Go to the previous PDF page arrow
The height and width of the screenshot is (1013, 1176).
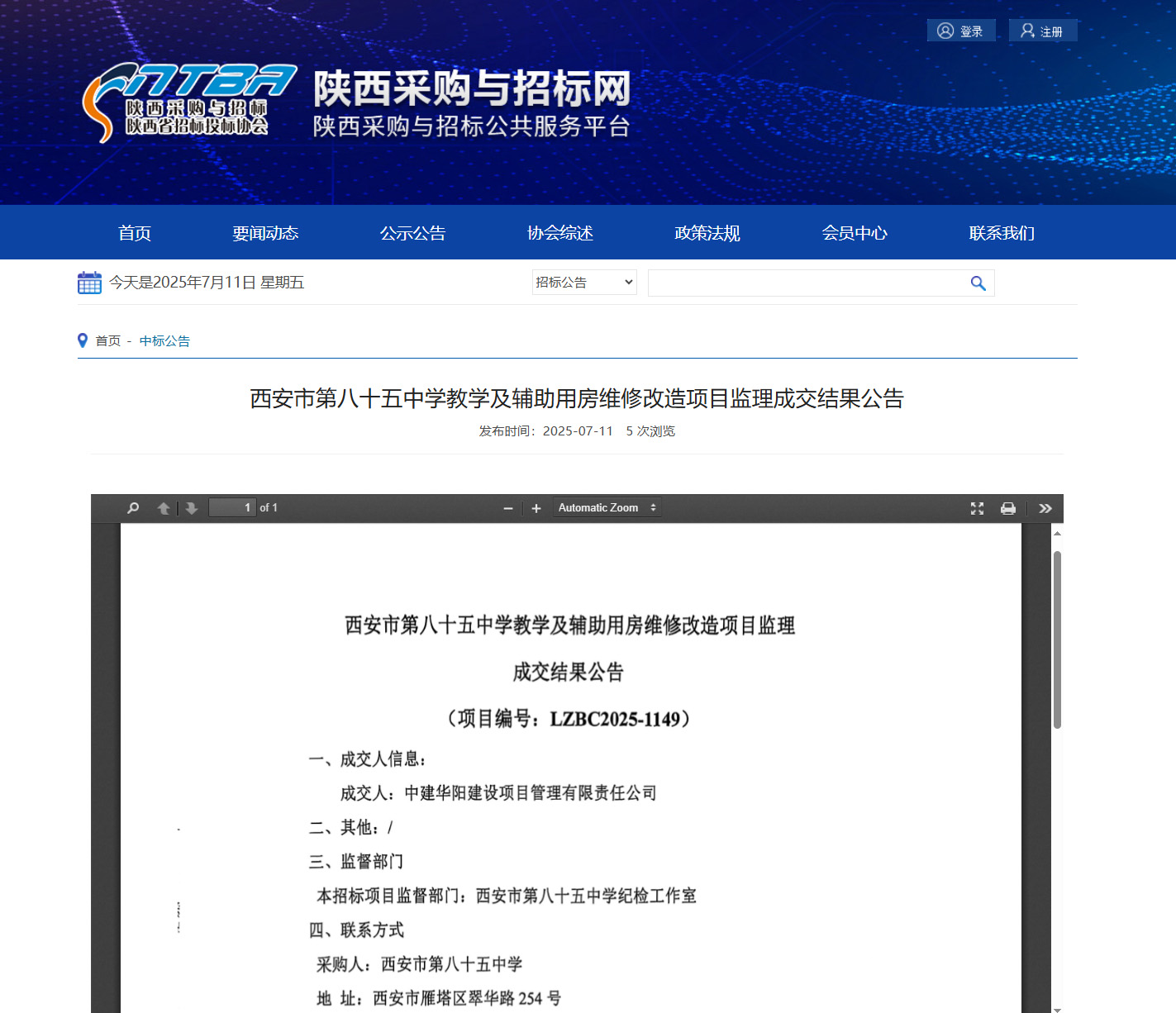pyautogui.click(x=164, y=508)
